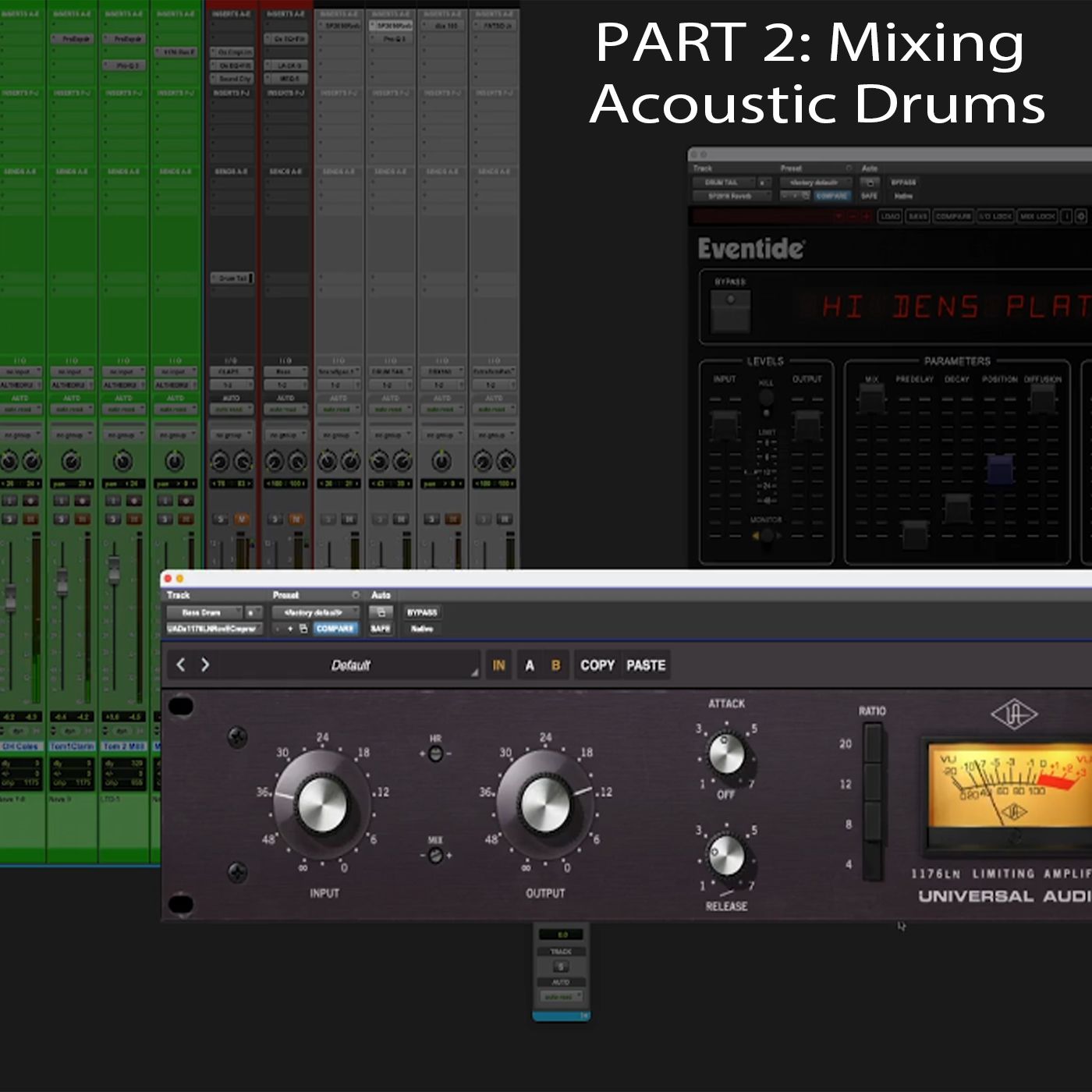Go to next preset arrow in 1176

click(x=205, y=665)
